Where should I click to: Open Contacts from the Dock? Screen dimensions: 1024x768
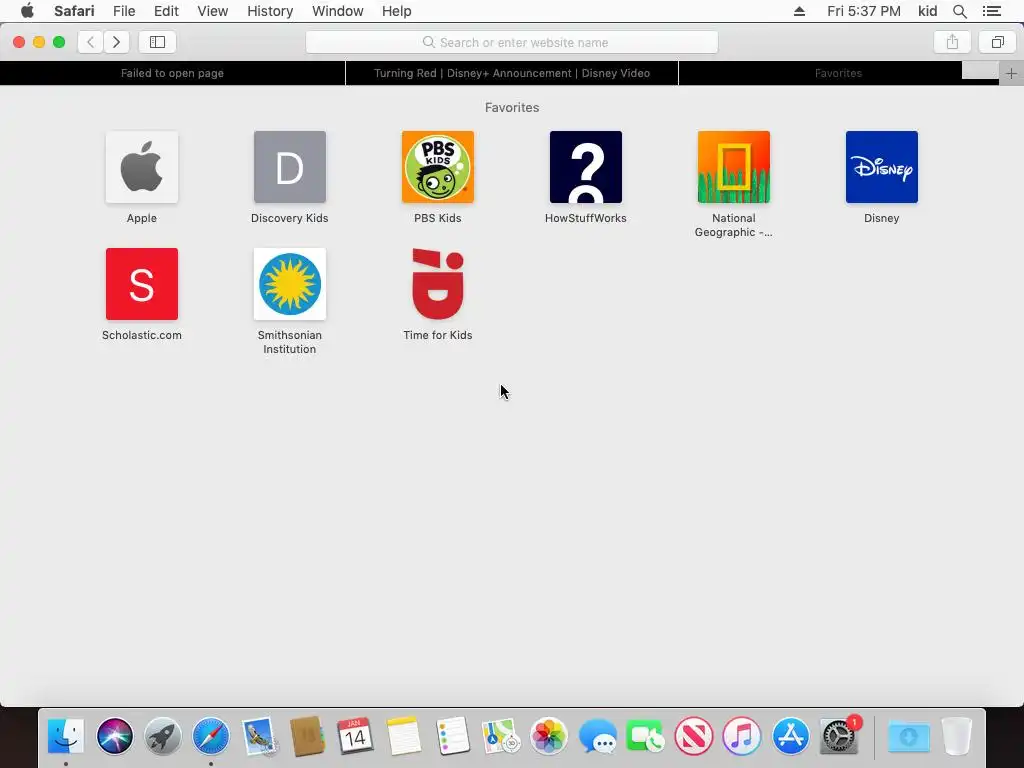pyautogui.click(x=308, y=737)
